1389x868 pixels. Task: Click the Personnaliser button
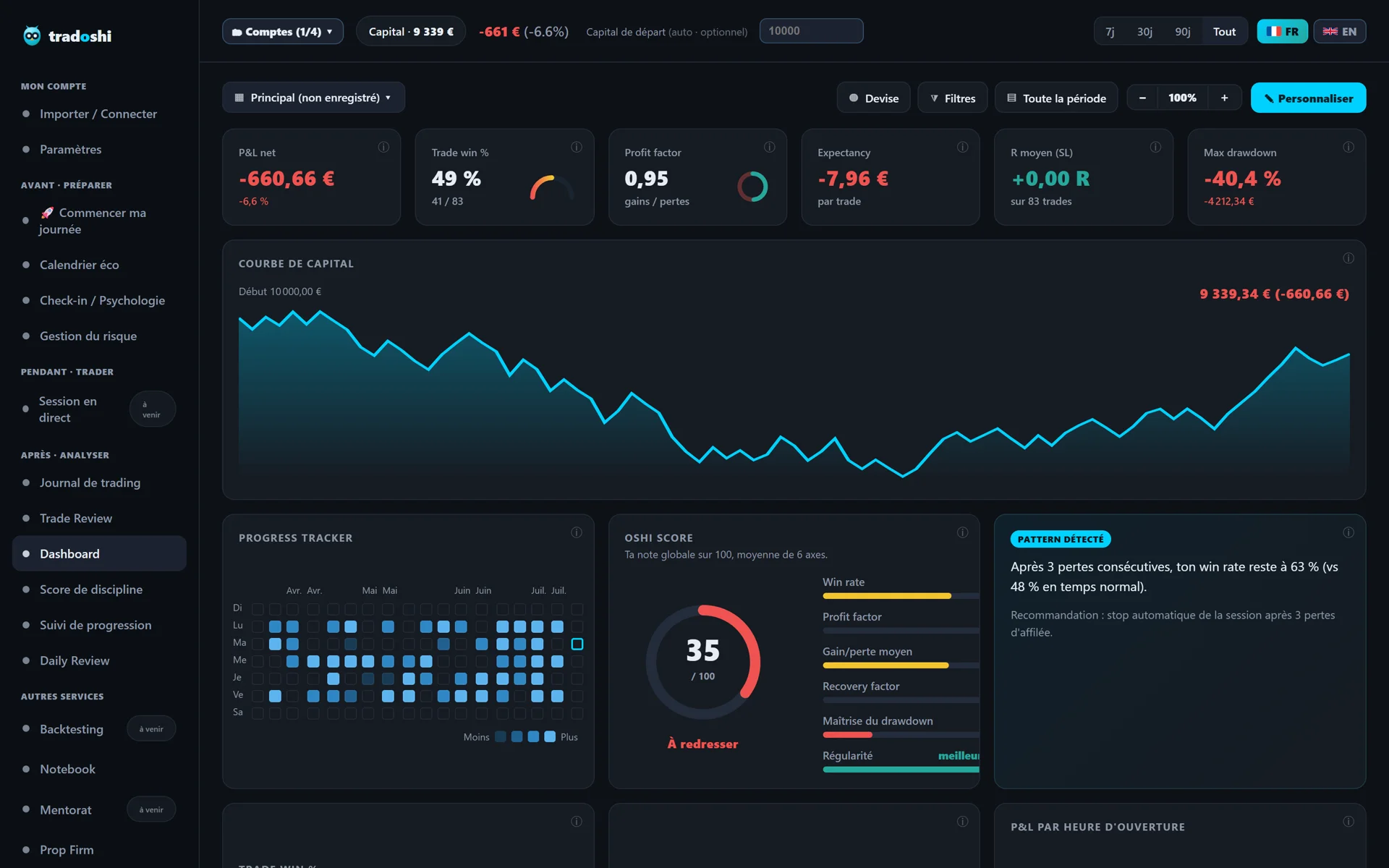(x=1308, y=98)
